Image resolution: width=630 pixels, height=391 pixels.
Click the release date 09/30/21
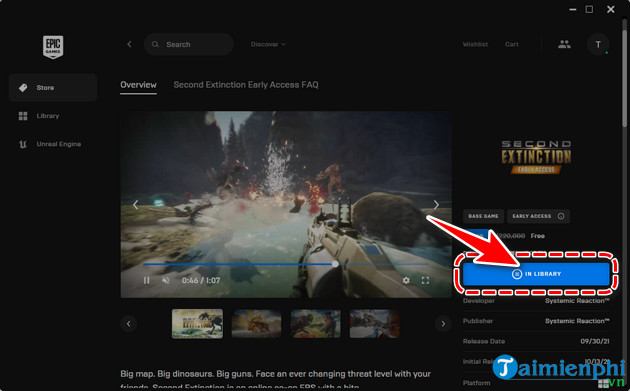[x=595, y=341]
